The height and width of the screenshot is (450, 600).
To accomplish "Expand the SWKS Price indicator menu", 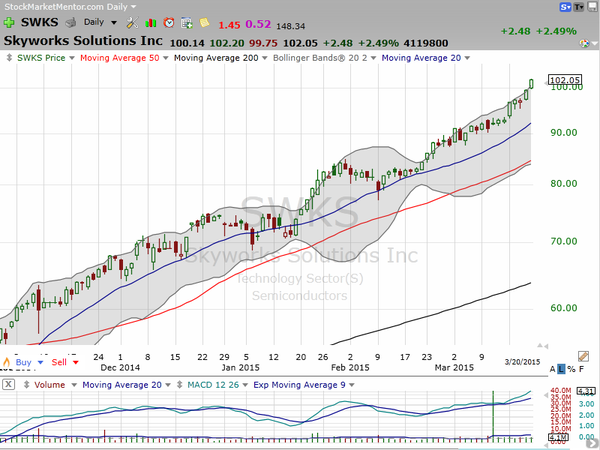I will [x=72, y=58].
